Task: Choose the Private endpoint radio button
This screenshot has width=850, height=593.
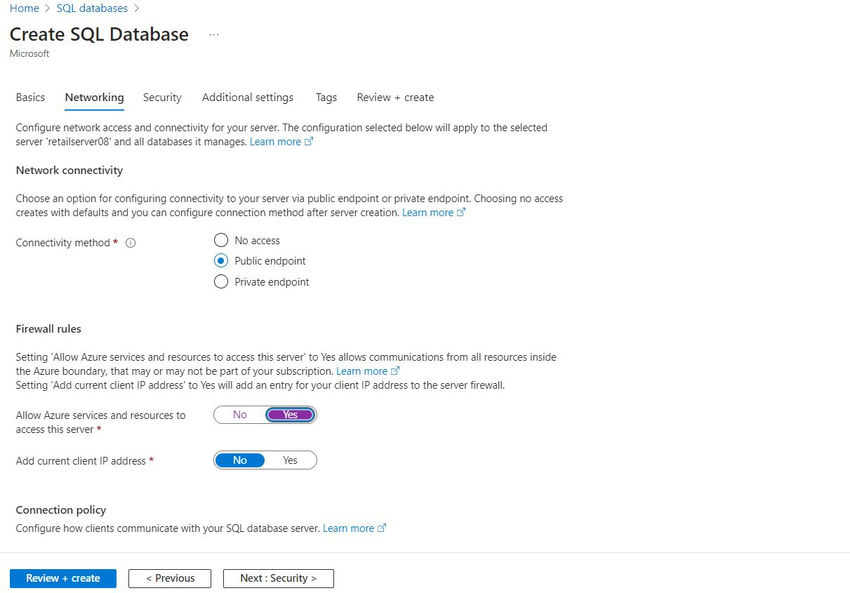Action: [x=221, y=282]
